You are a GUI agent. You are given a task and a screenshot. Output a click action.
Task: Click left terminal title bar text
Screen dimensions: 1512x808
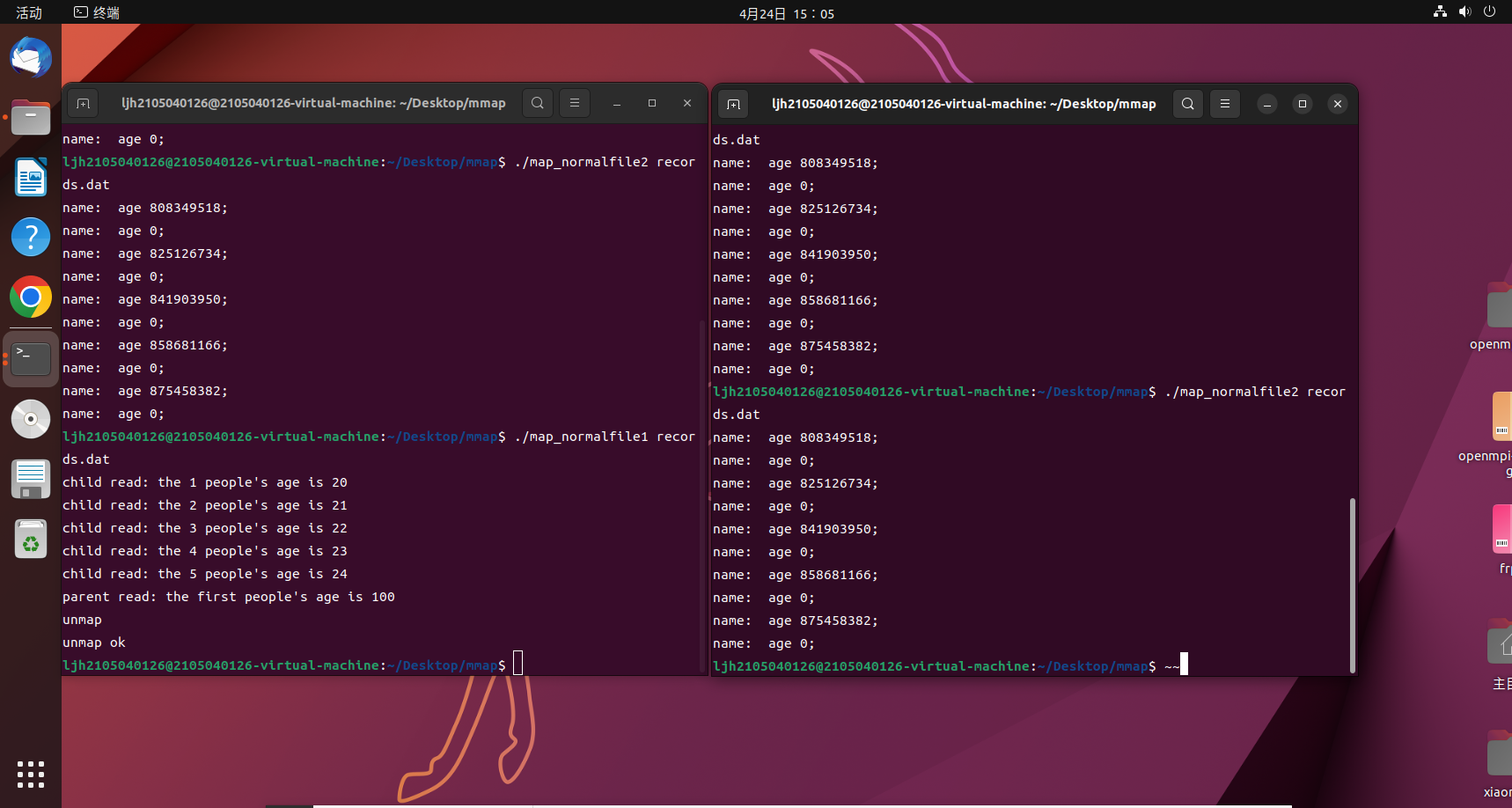(x=313, y=103)
